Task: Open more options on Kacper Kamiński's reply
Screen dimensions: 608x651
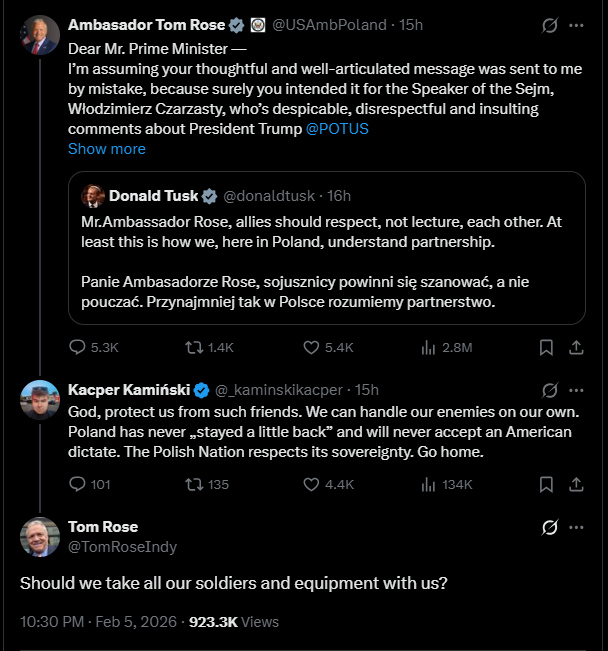Action: (577, 390)
